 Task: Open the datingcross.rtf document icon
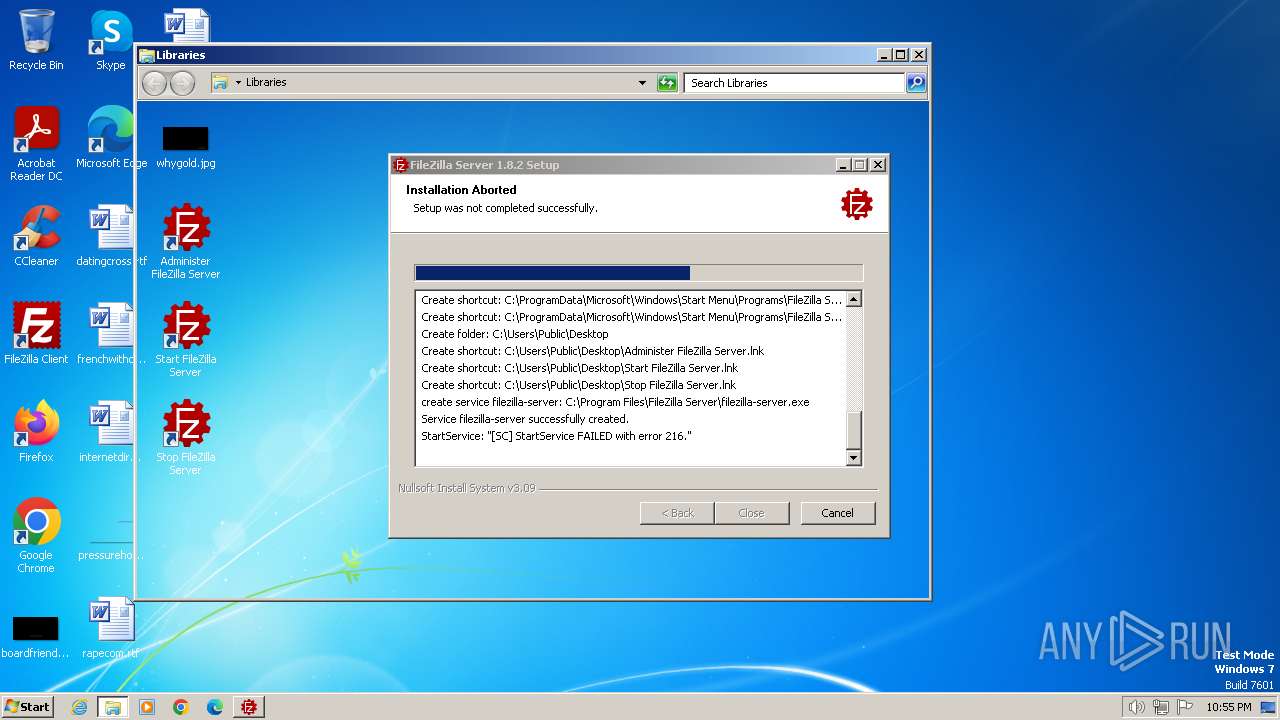[x=111, y=236]
